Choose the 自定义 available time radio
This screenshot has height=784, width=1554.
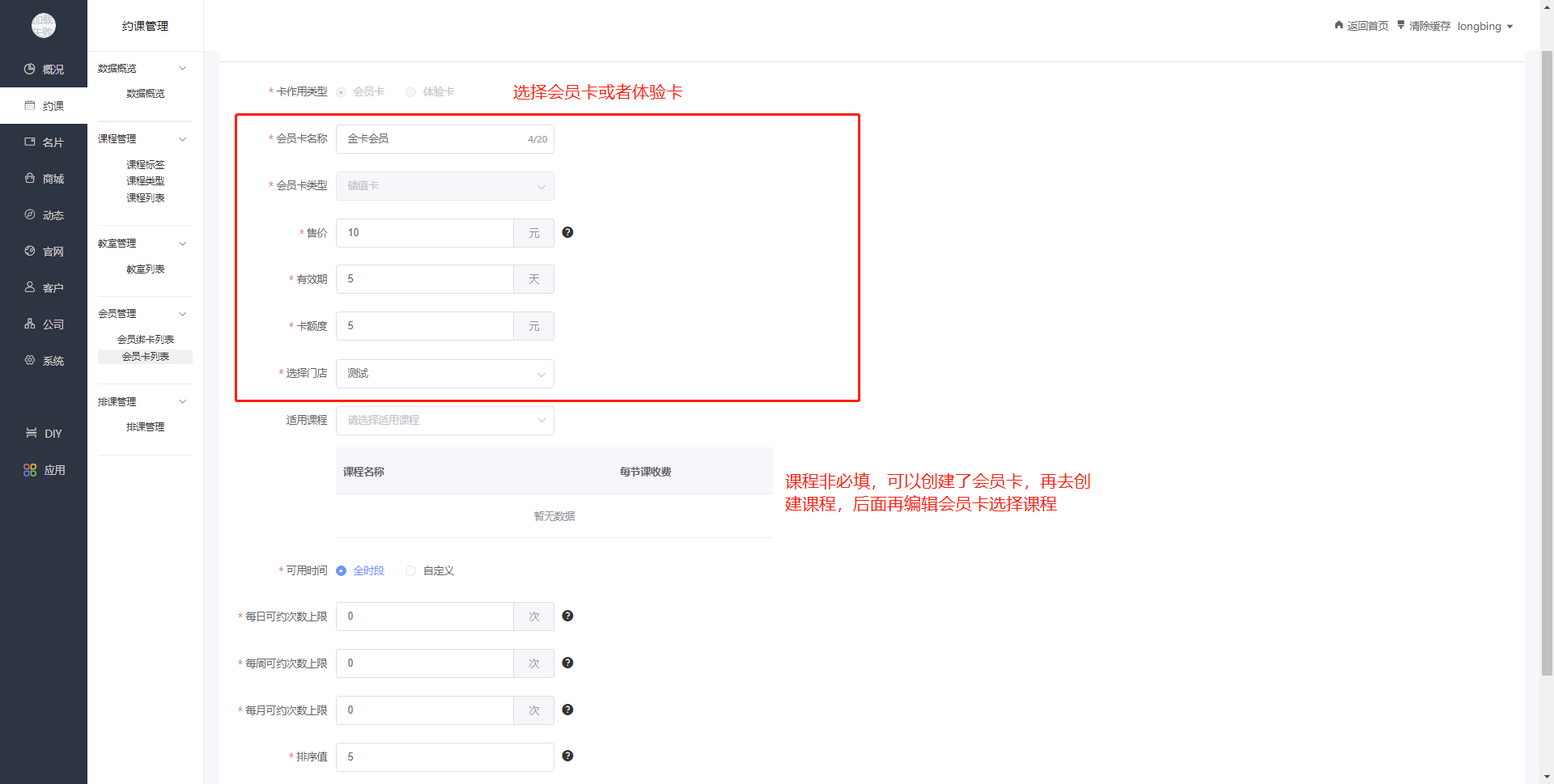click(x=411, y=571)
